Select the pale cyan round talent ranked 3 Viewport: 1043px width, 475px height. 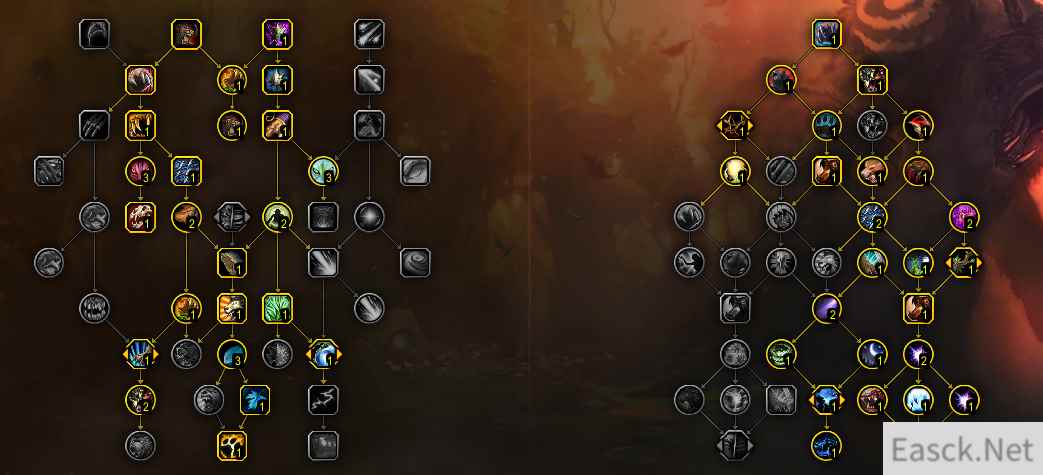(x=323, y=171)
